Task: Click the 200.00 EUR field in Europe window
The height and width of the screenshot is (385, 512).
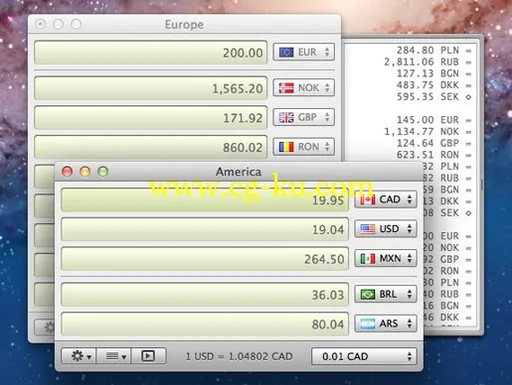Action: coord(151,52)
